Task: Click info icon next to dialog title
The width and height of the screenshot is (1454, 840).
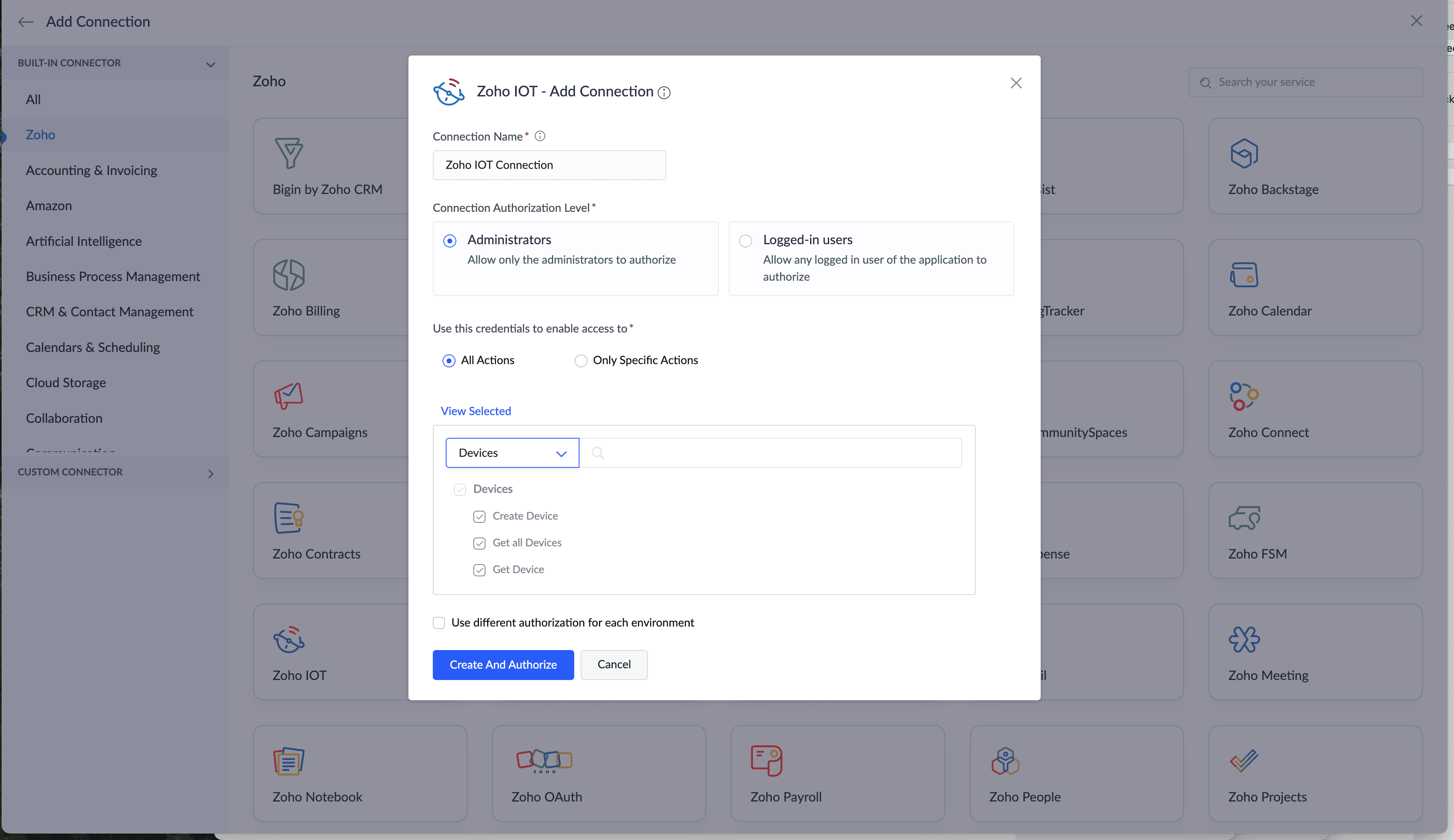Action: click(664, 93)
